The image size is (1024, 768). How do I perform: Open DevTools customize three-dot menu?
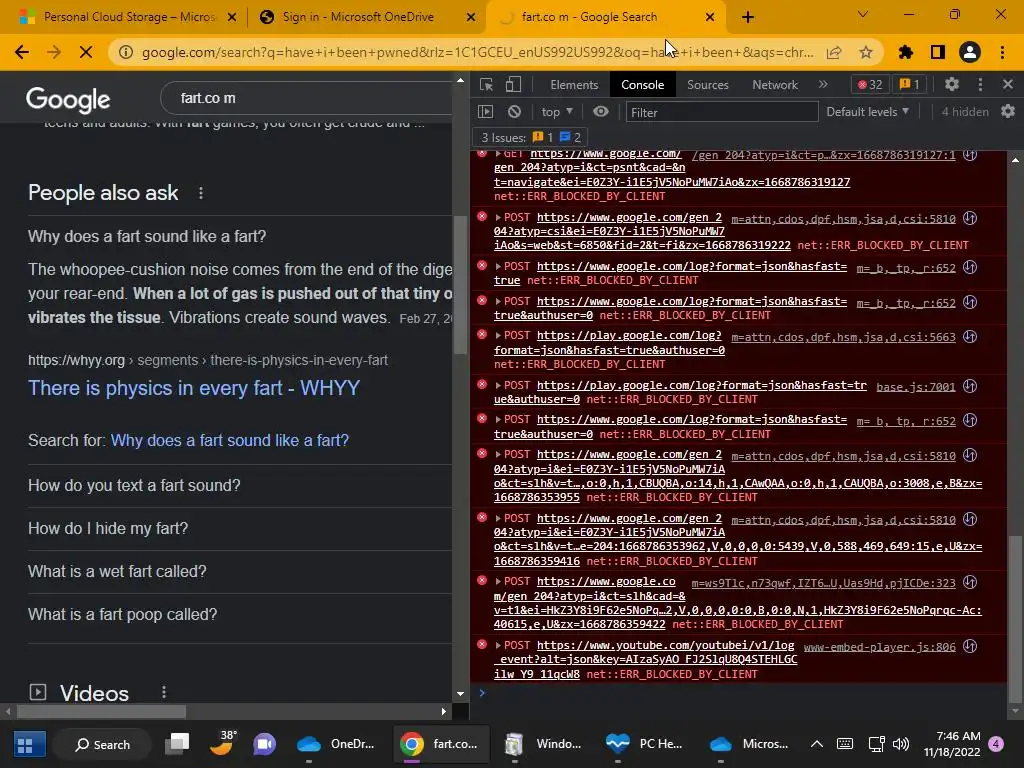(980, 84)
